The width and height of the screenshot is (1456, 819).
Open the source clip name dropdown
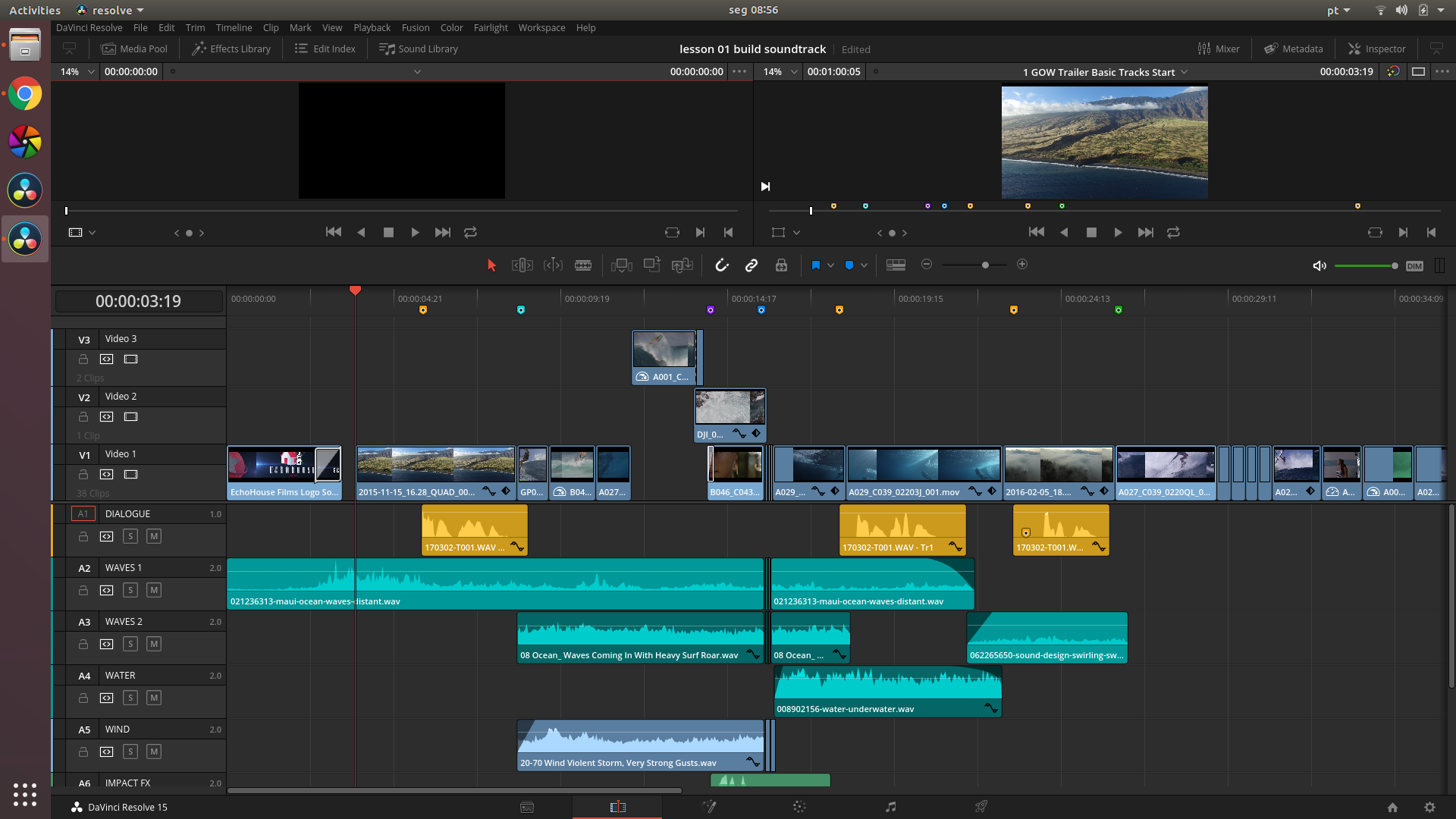417,72
